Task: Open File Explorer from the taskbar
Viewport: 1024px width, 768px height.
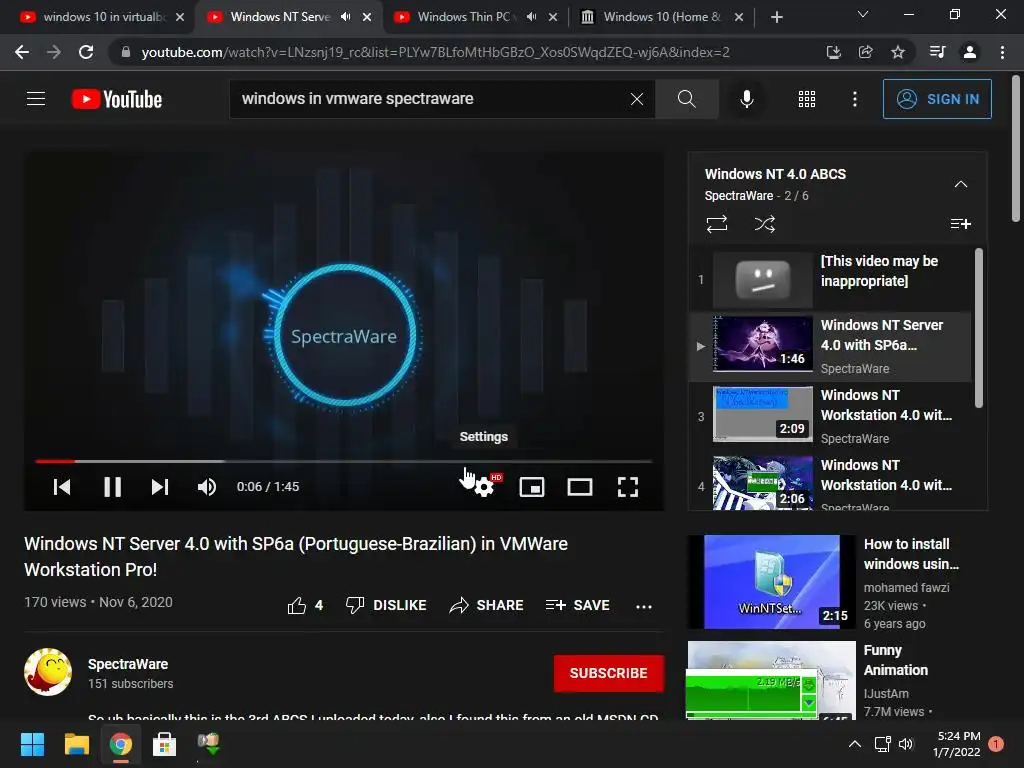Action: (76, 744)
